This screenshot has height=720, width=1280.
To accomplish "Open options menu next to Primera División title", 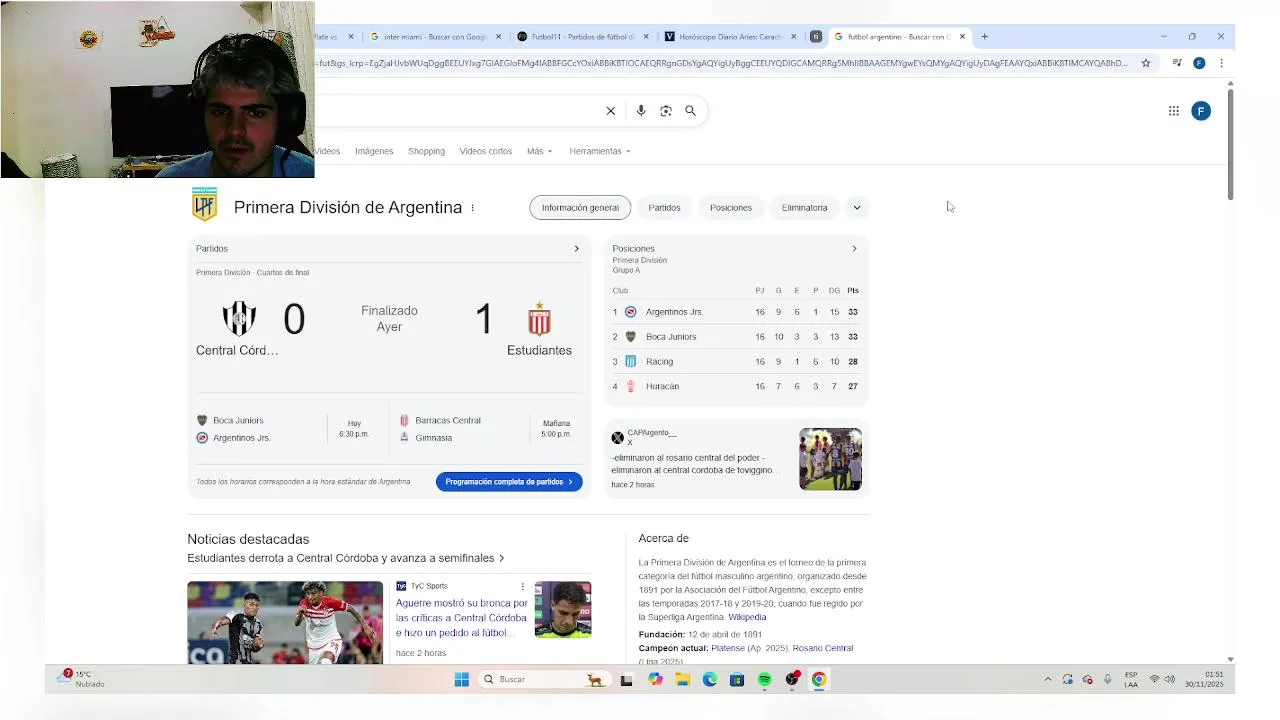I will coord(472,208).
